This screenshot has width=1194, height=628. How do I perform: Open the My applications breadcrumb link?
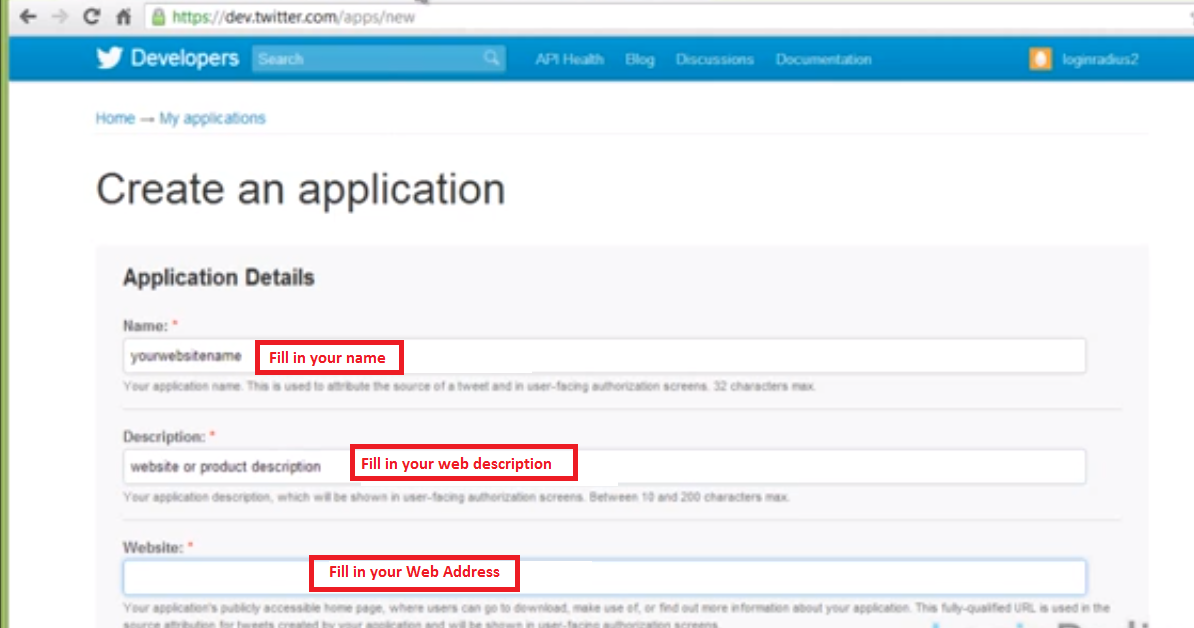click(x=212, y=119)
